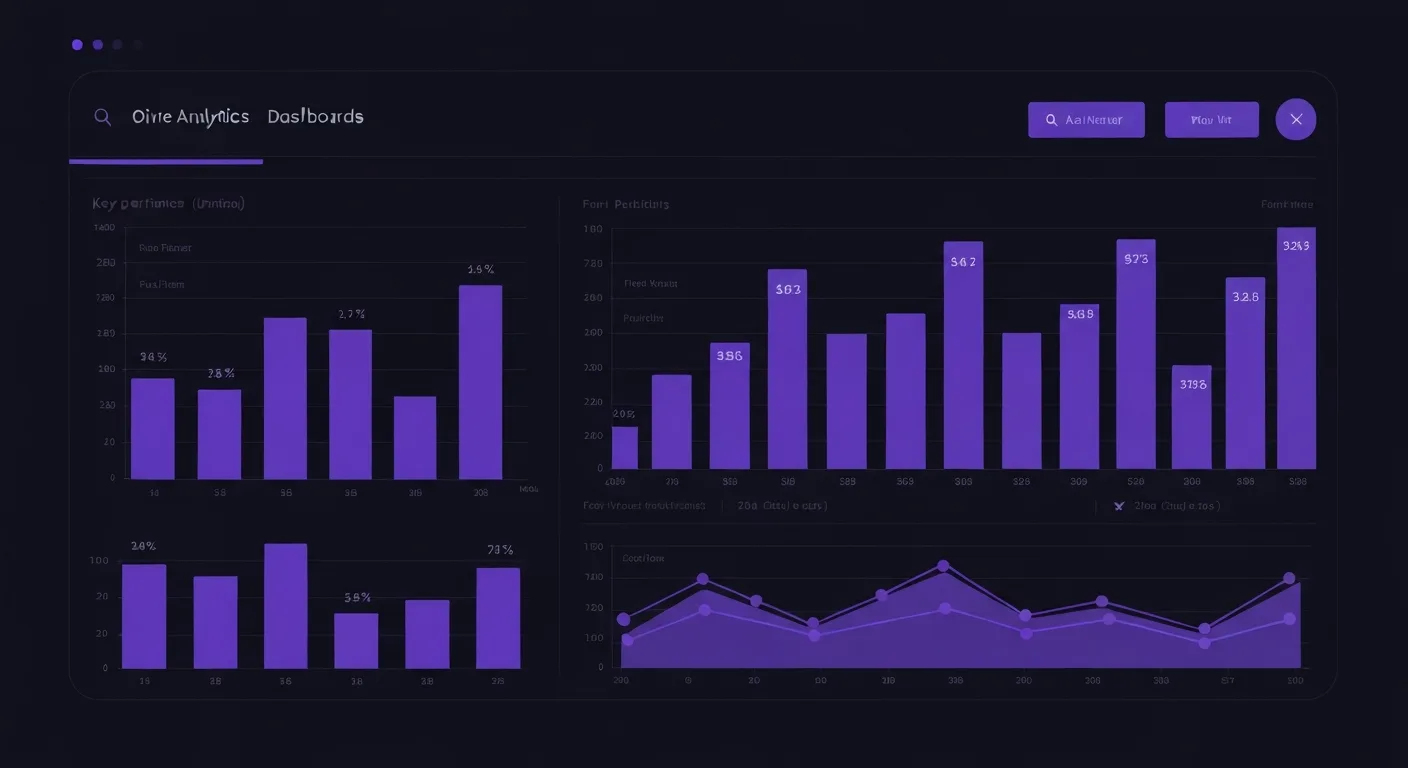This screenshot has height=768, width=1408.
Task: Select the lower-left bar labeled 5.9%
Action: tap(356, 640)
